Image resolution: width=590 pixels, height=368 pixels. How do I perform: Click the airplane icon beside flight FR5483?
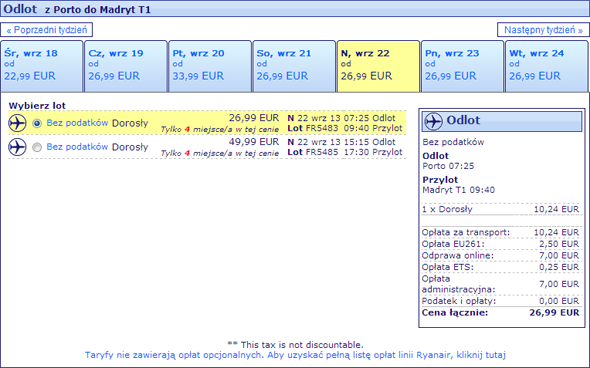coord(17,123)
